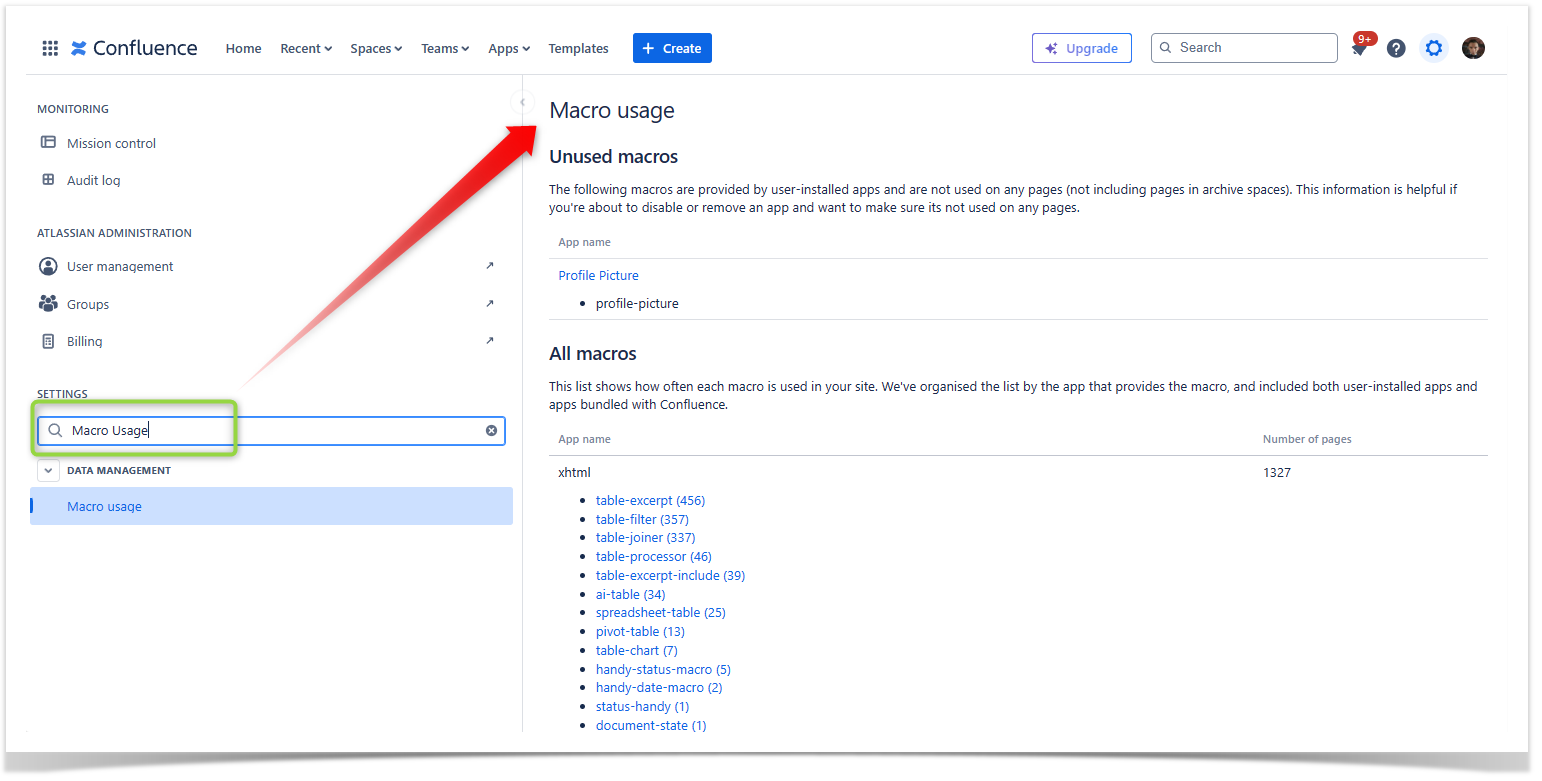Open the app switcher grid icon
1542x781 pixels.
pos(50,48)
